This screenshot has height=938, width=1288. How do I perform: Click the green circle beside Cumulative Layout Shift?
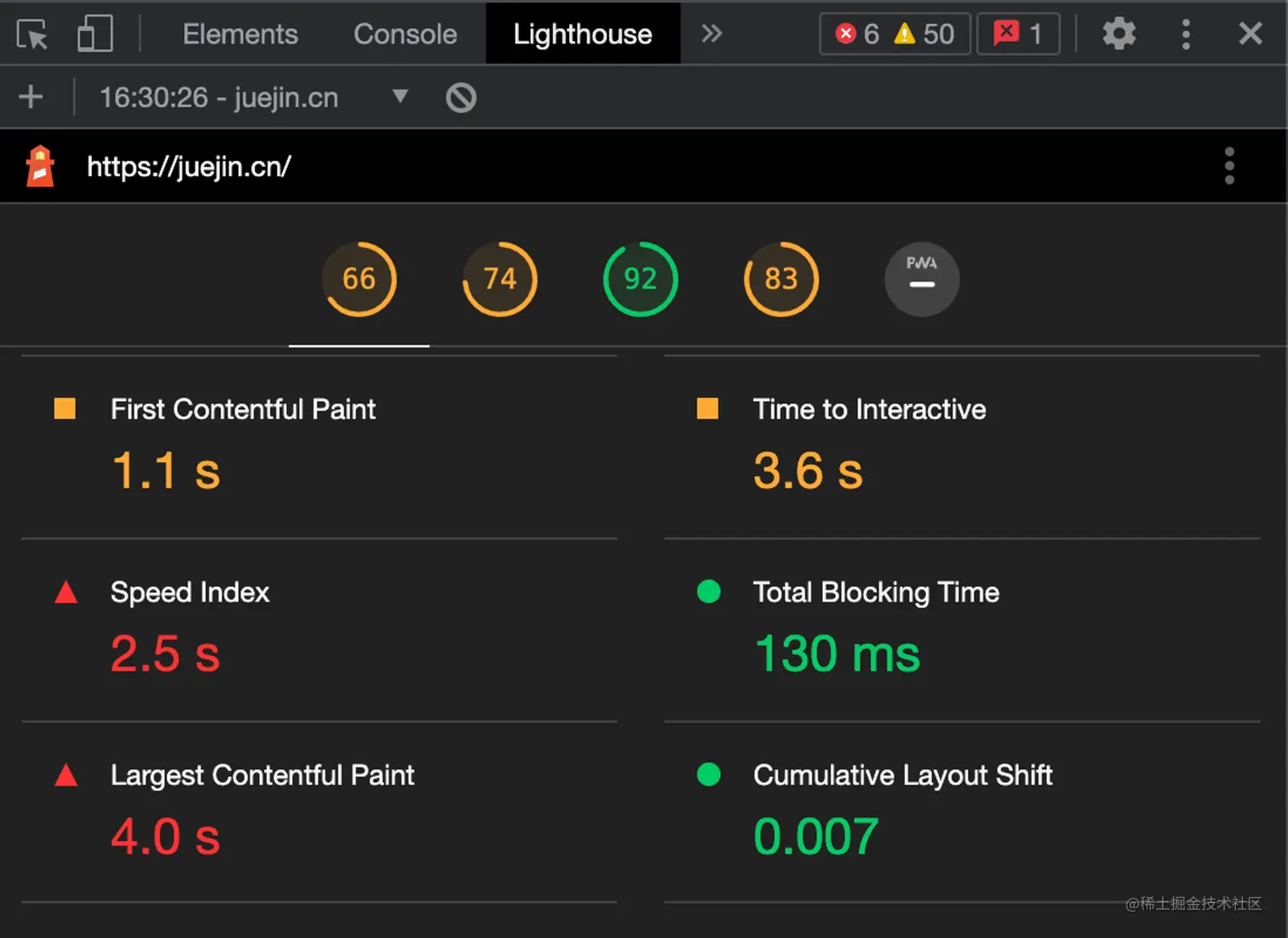click(709, 774)
